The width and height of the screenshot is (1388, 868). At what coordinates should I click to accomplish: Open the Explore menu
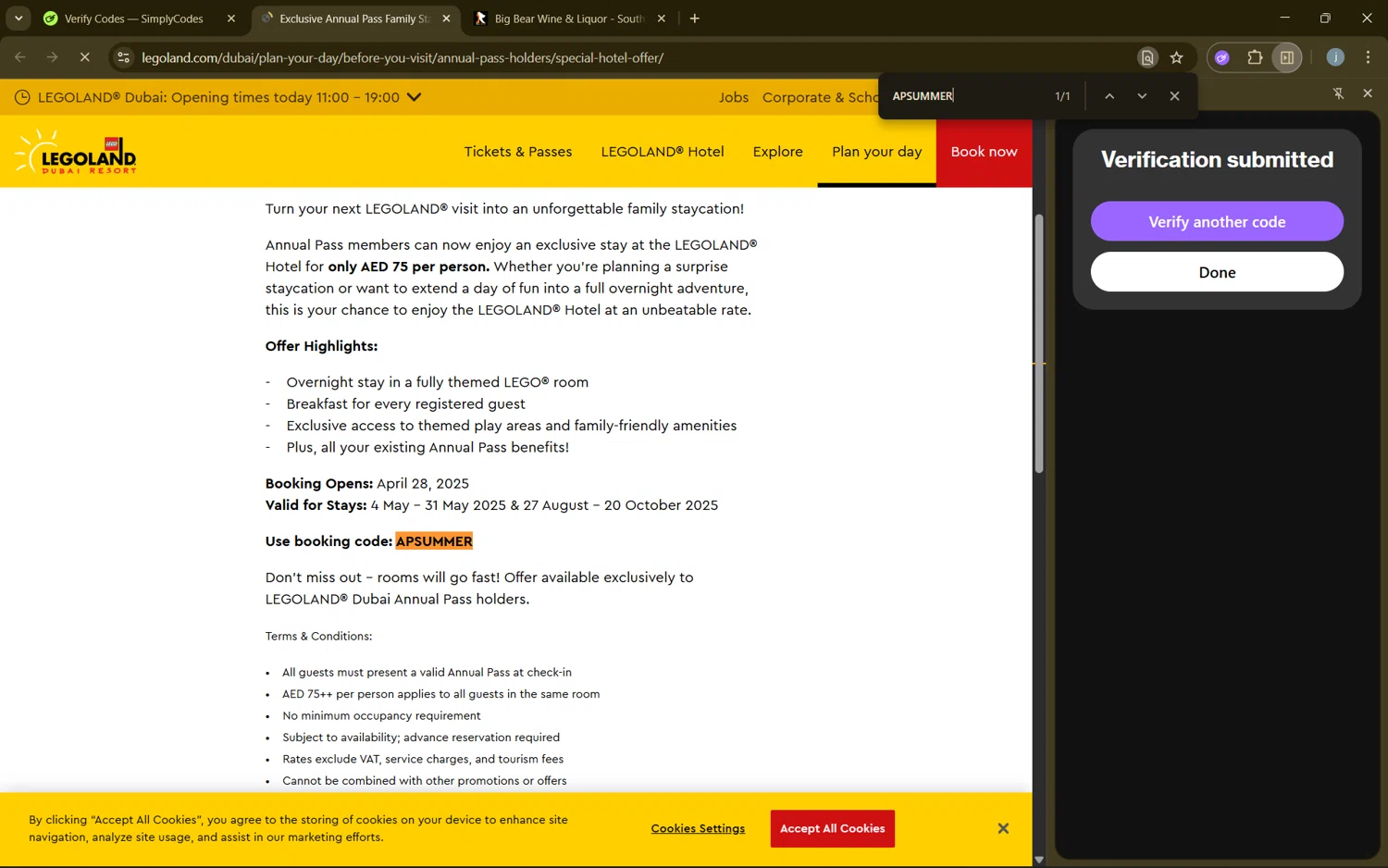[778, 152]
